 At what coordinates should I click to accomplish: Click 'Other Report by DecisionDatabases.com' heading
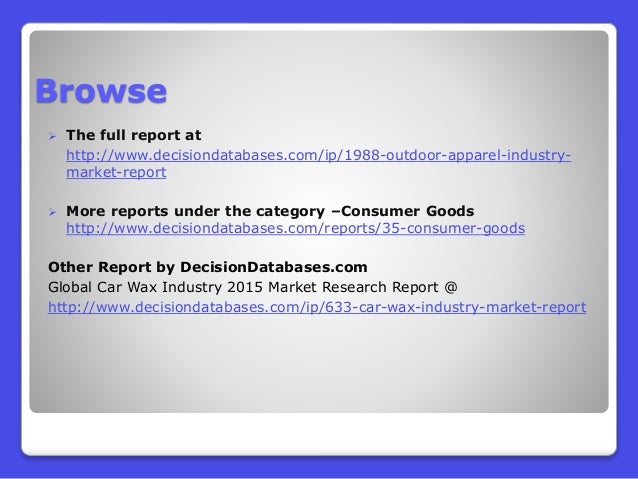click(208, 267)
